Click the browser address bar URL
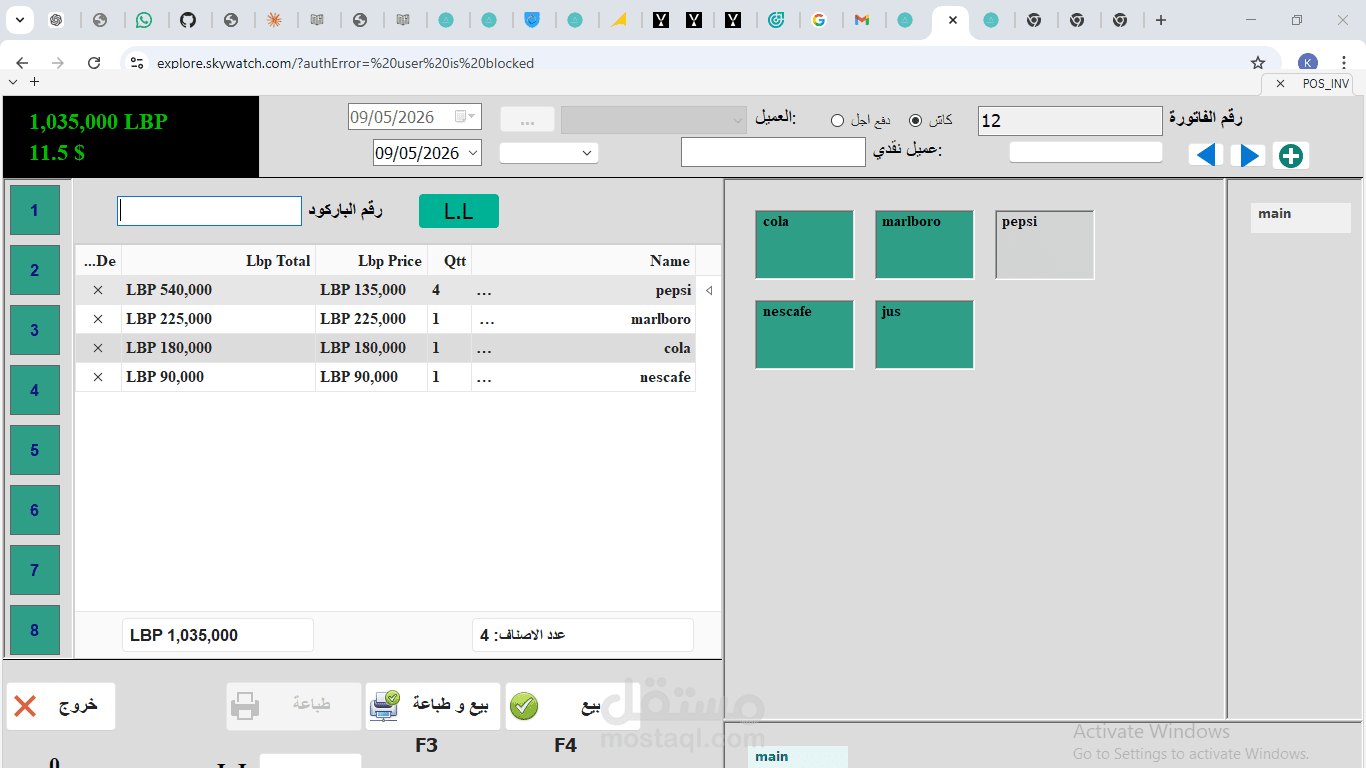 point(345,63)
